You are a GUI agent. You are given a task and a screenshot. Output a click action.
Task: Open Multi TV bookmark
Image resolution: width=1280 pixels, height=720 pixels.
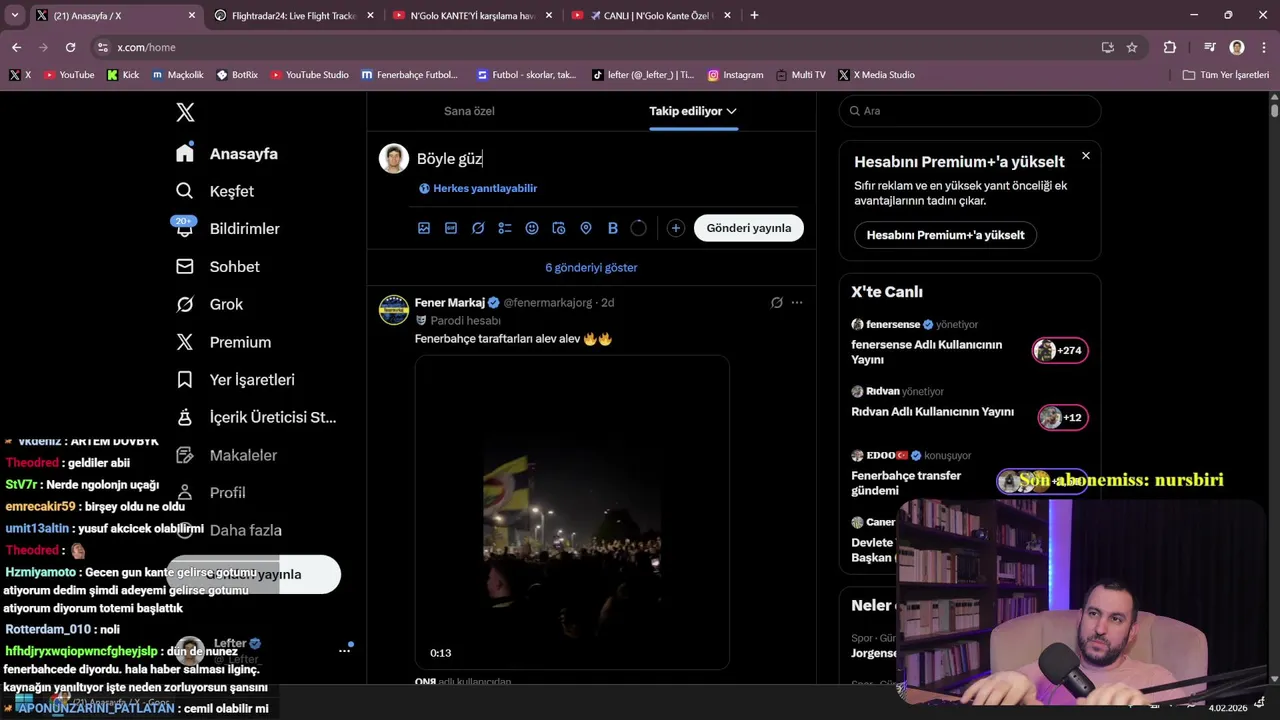801,75
